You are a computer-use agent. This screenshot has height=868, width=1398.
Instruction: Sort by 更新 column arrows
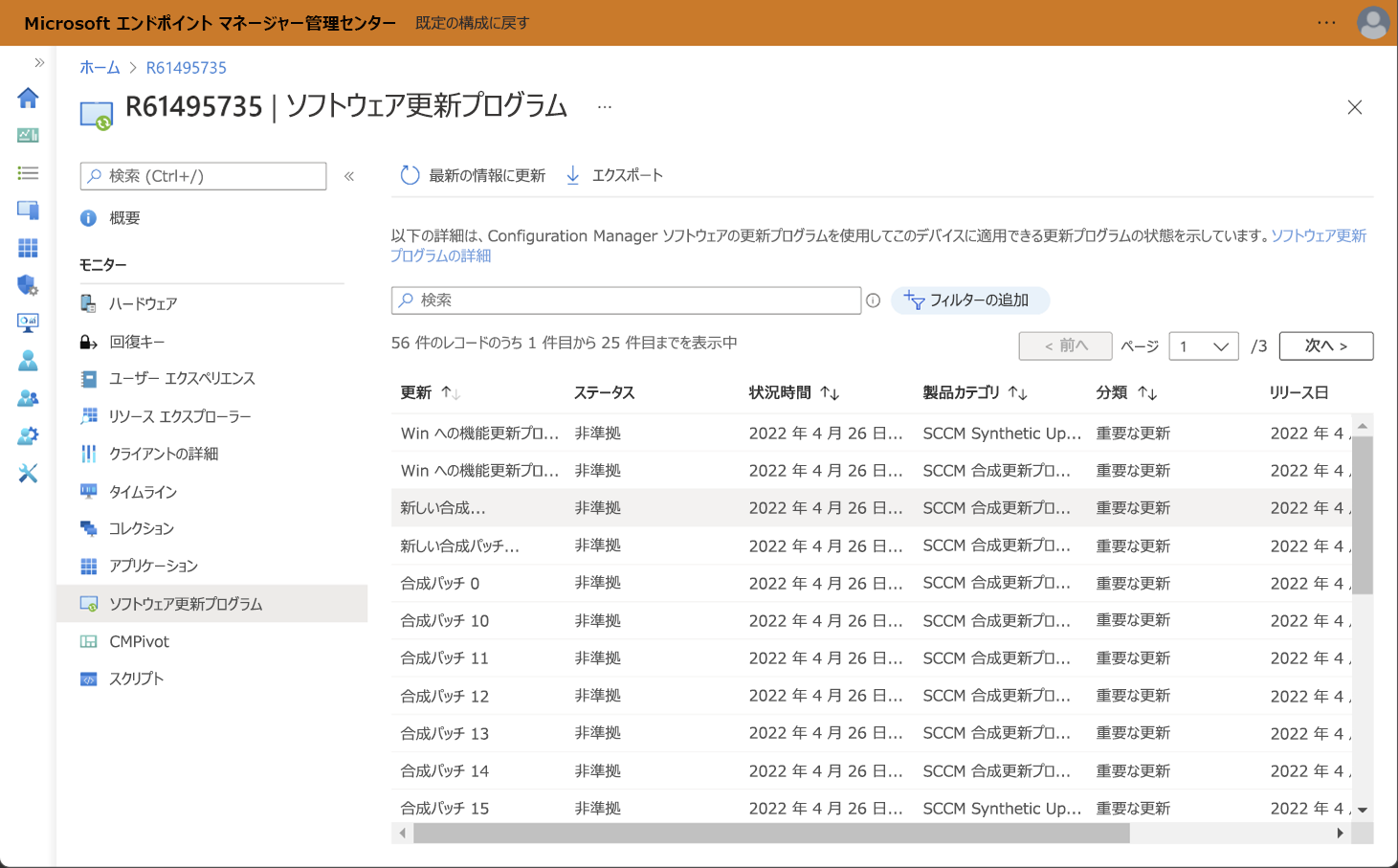(x=451, y=392)
